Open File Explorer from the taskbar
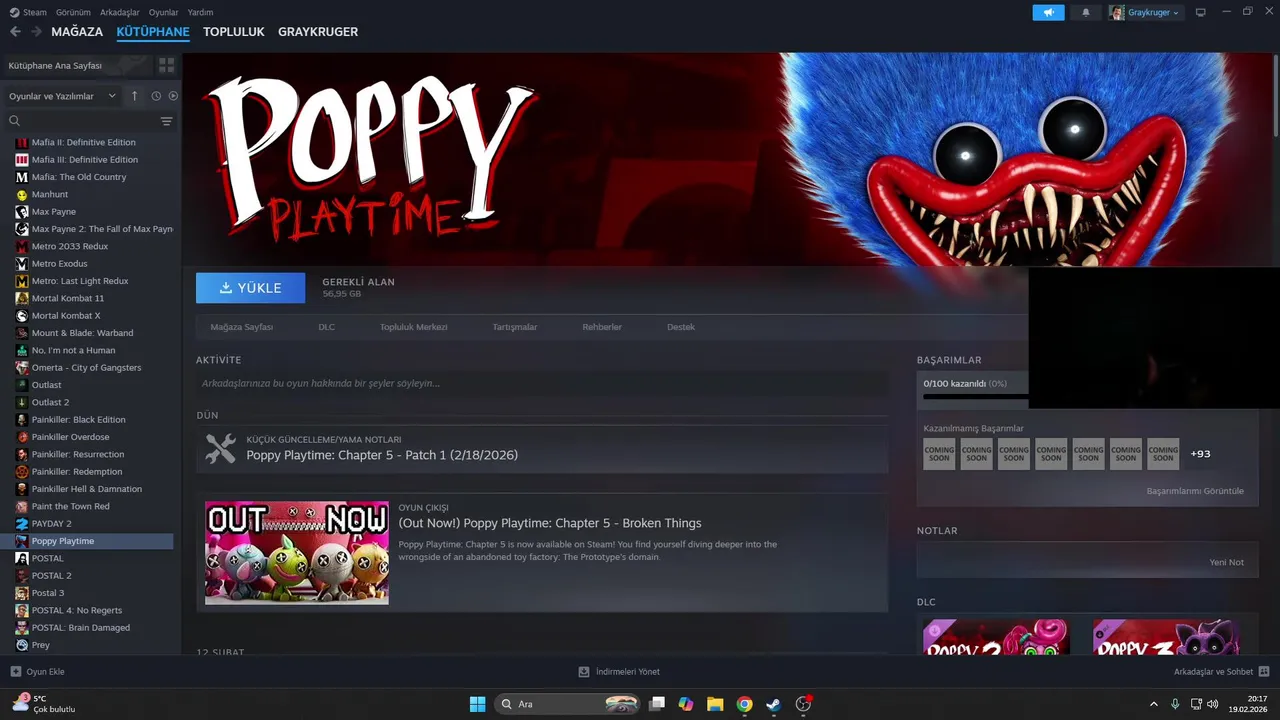Image resolution: width=1280 pixels, height=720 pixels. click(715, 704)
